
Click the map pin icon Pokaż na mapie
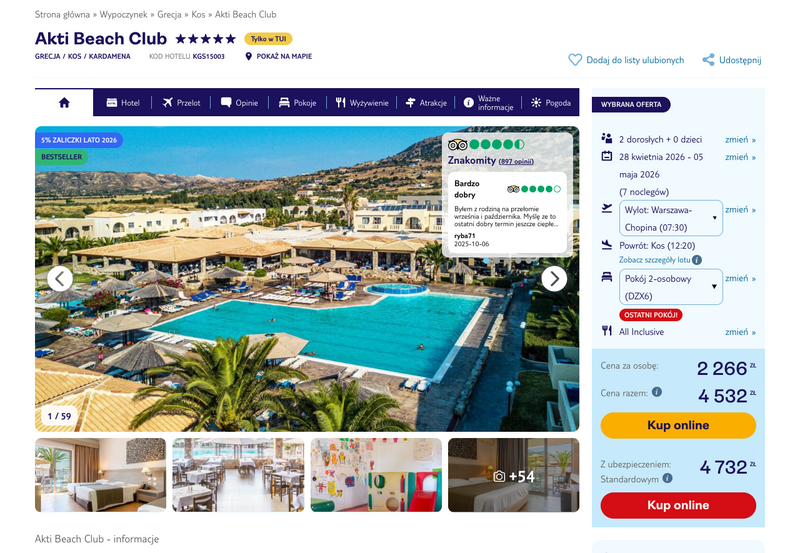[248, 56]
